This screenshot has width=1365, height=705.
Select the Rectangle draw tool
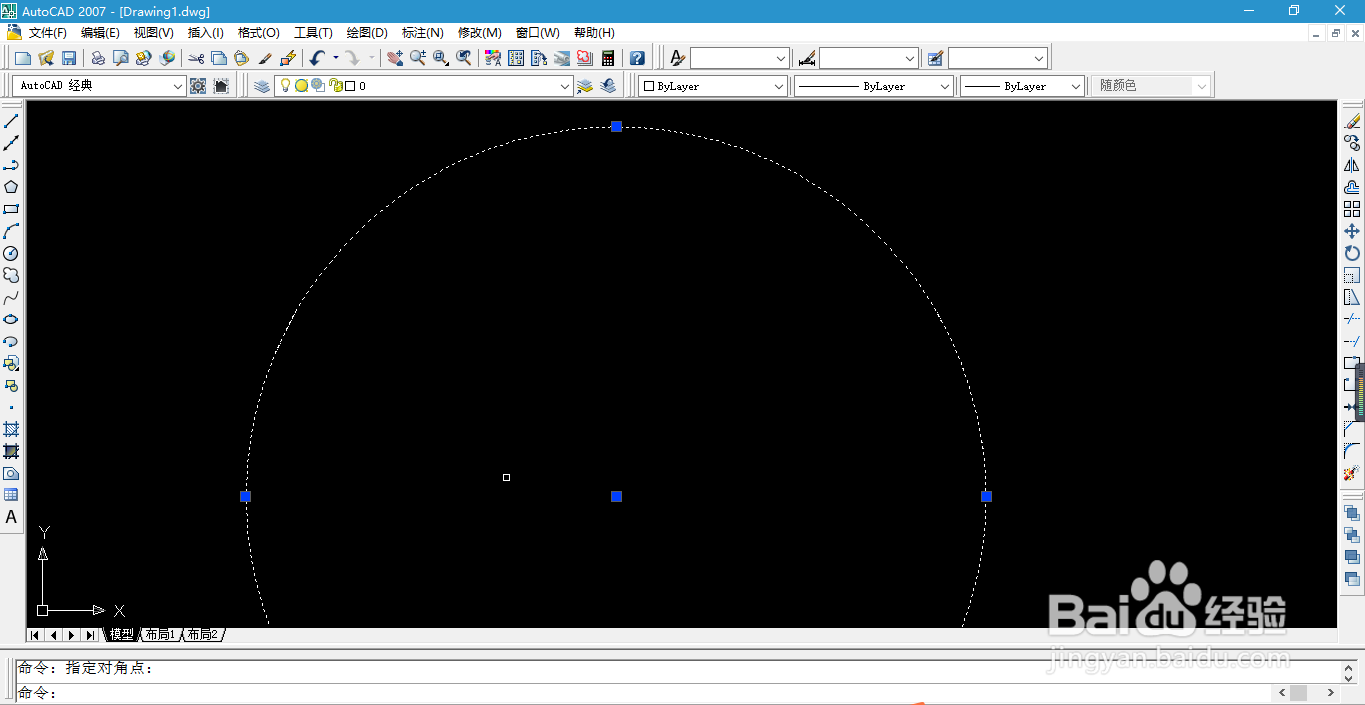click(x=11, y=209)
